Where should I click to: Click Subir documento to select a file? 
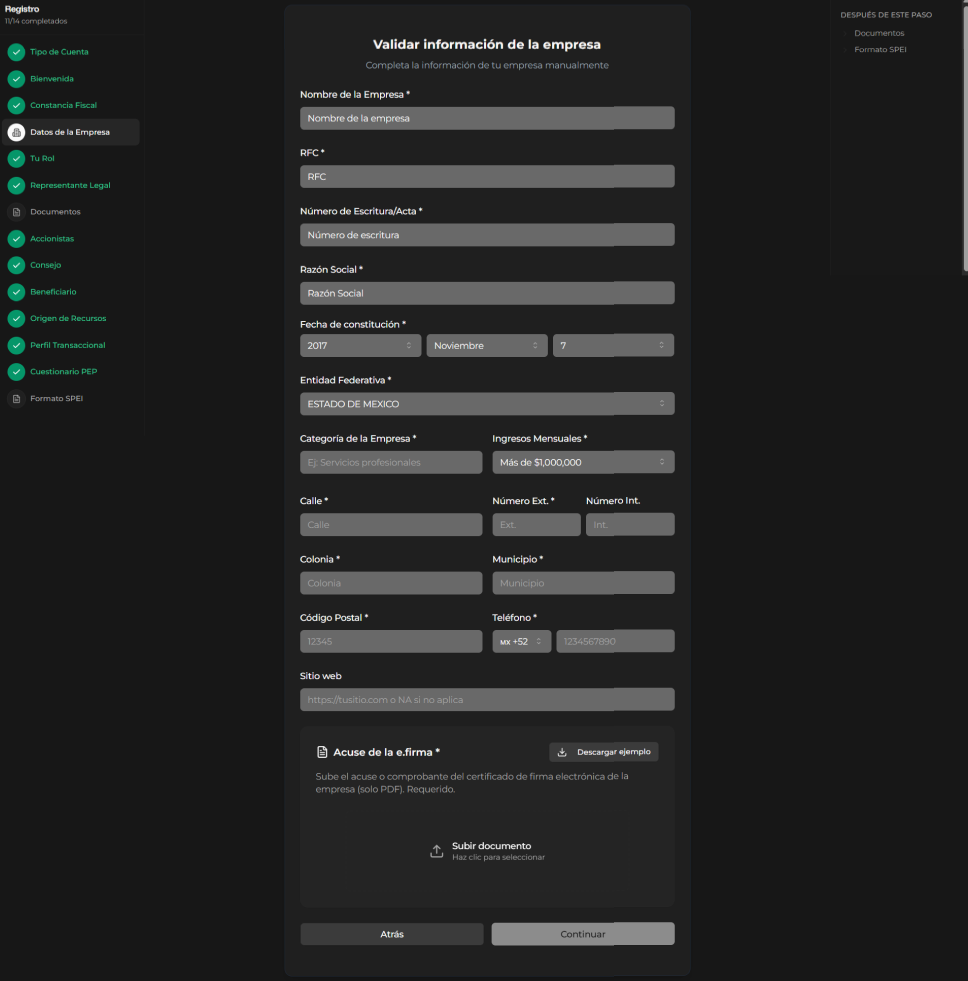tap(487, 851)
